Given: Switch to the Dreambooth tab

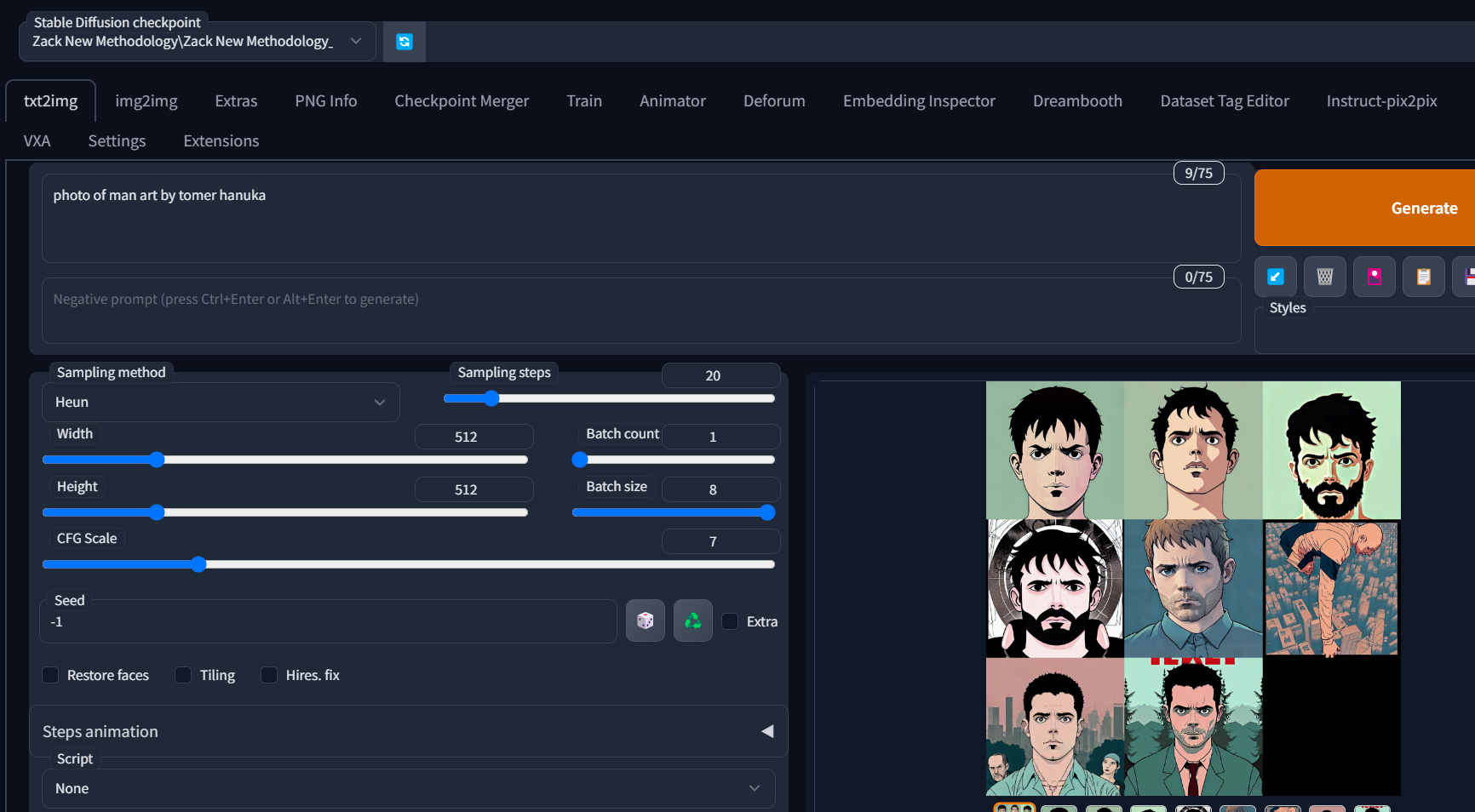Looking at the screenshot, I should (x=1077, y=101).
